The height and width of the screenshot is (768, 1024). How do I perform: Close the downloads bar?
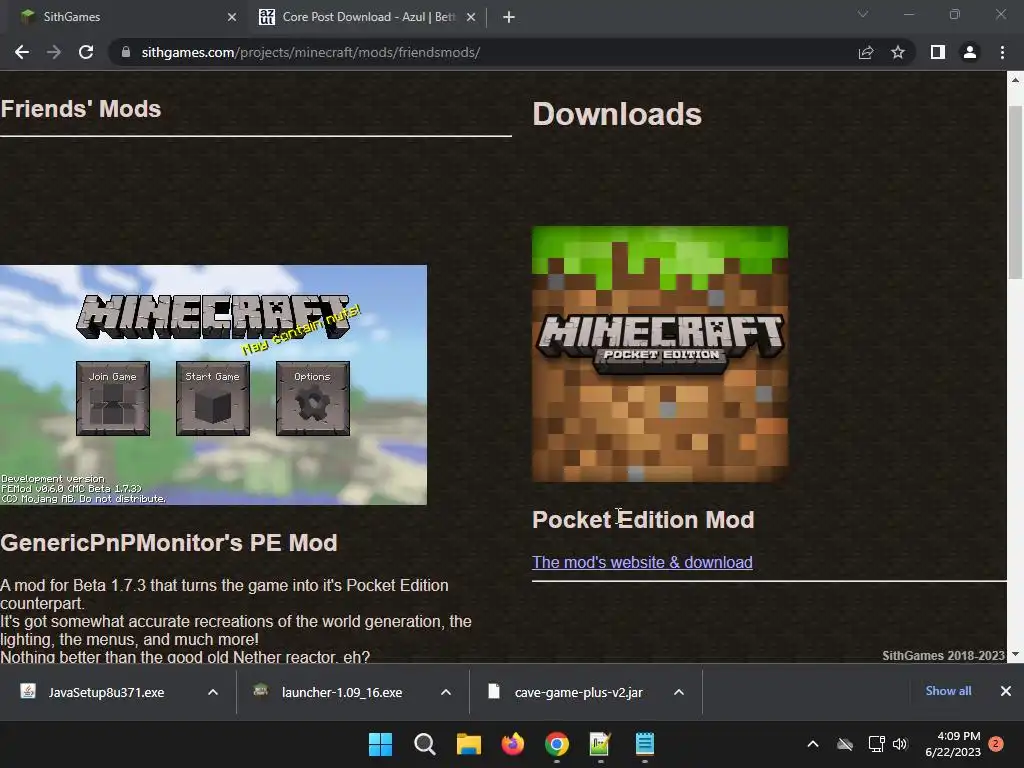(1006, 691)
